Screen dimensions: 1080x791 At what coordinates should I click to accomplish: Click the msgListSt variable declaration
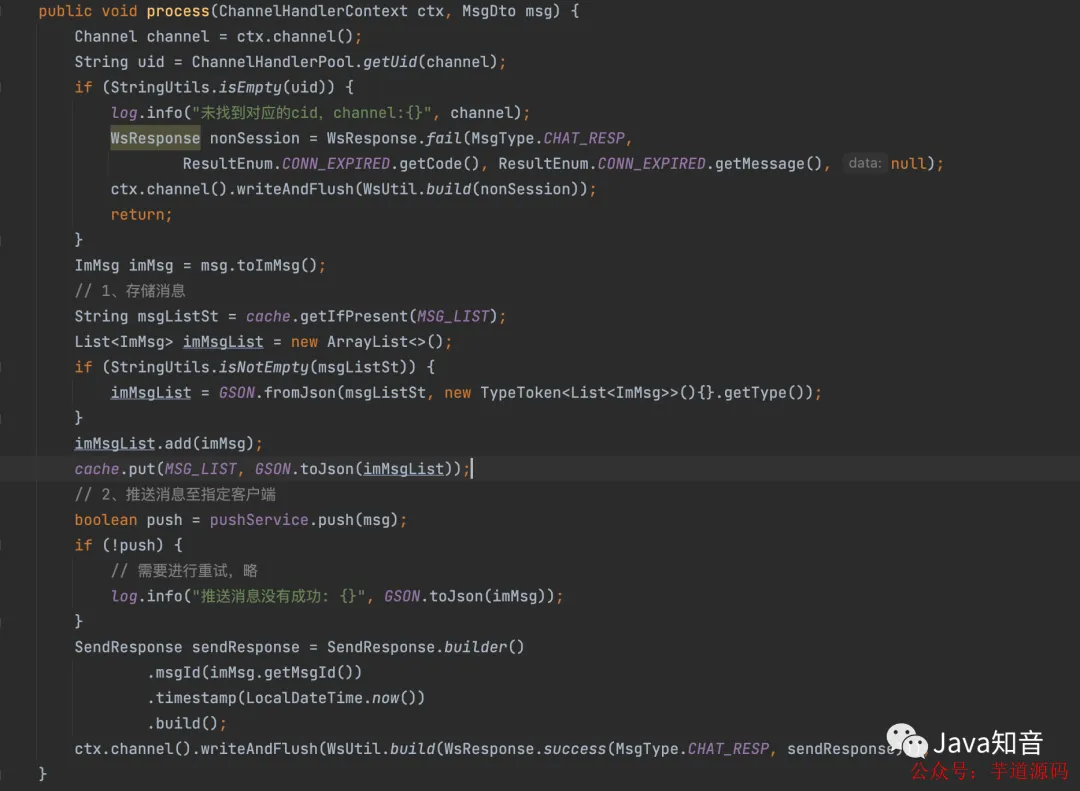[x=178, y=317]
